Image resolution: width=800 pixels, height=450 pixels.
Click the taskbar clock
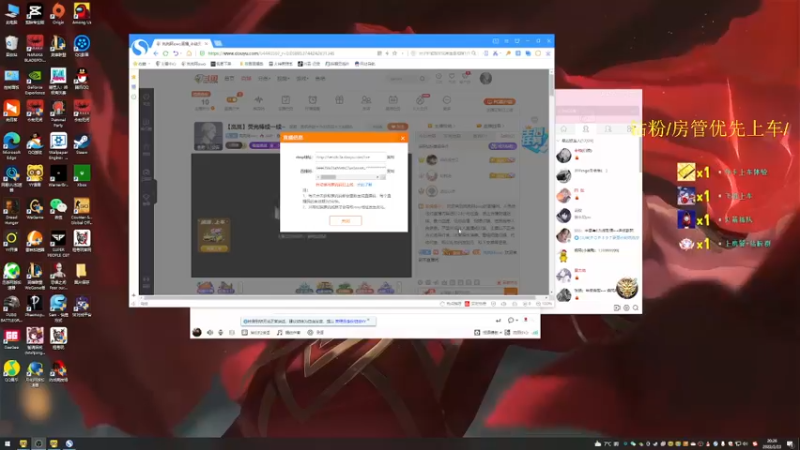pyautogui.click(x=772, y=444)
